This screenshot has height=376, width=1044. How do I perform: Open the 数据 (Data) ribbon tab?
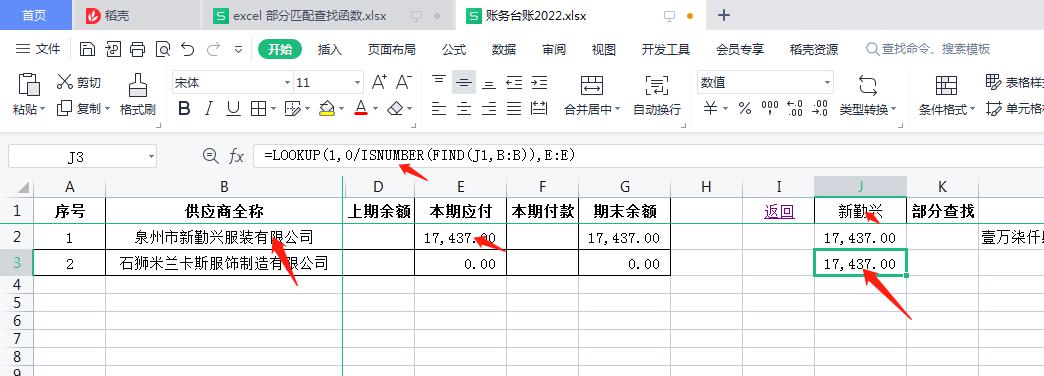[x=504, y=49]
